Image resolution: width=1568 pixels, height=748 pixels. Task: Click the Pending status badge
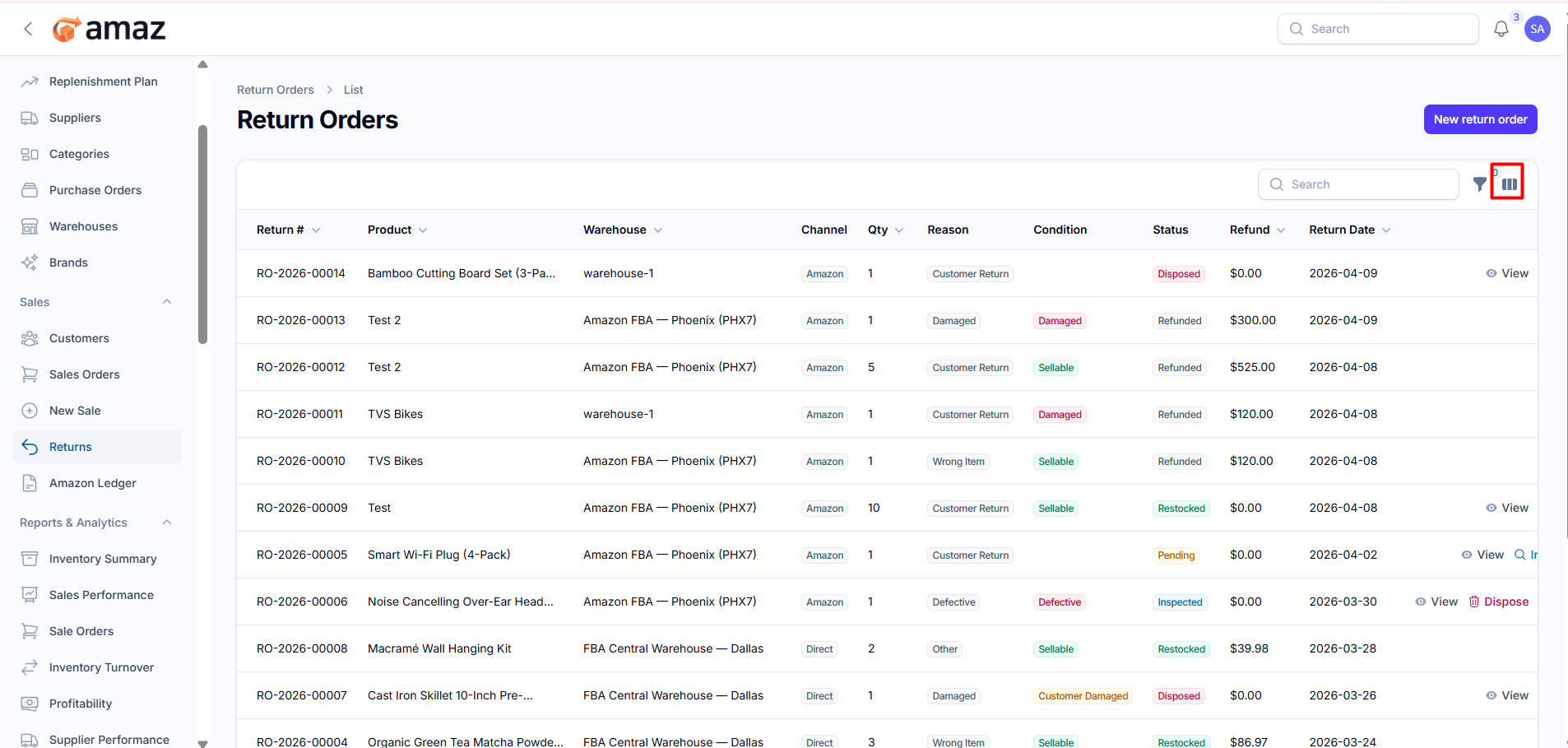click(x=1176, y=555)
